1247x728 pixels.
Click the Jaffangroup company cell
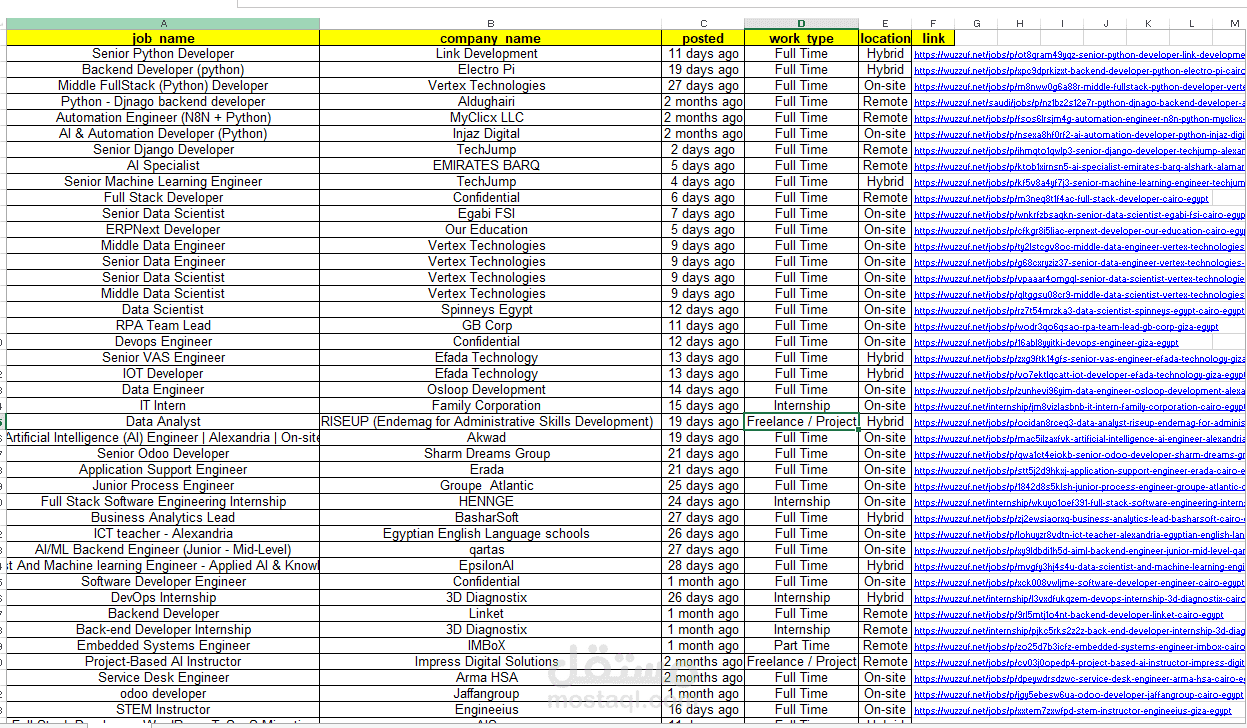coord(490,694)
